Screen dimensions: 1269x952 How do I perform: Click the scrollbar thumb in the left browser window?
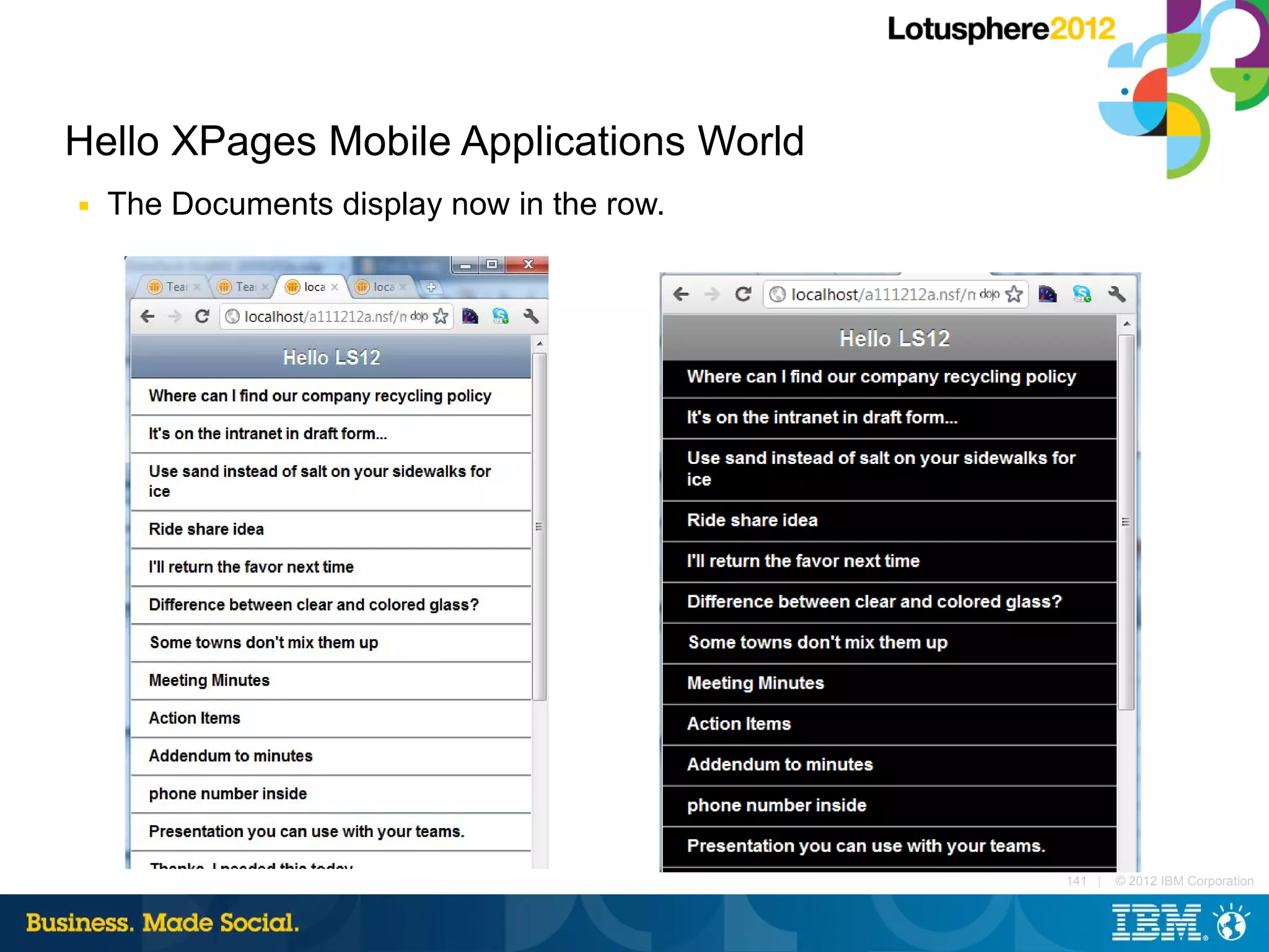[540, 526]
